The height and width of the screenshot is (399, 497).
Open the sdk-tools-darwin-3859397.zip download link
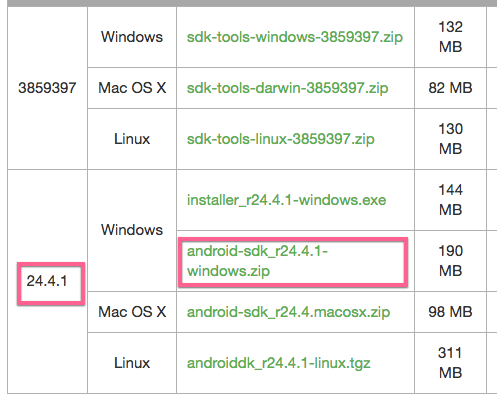click(287, 88)
